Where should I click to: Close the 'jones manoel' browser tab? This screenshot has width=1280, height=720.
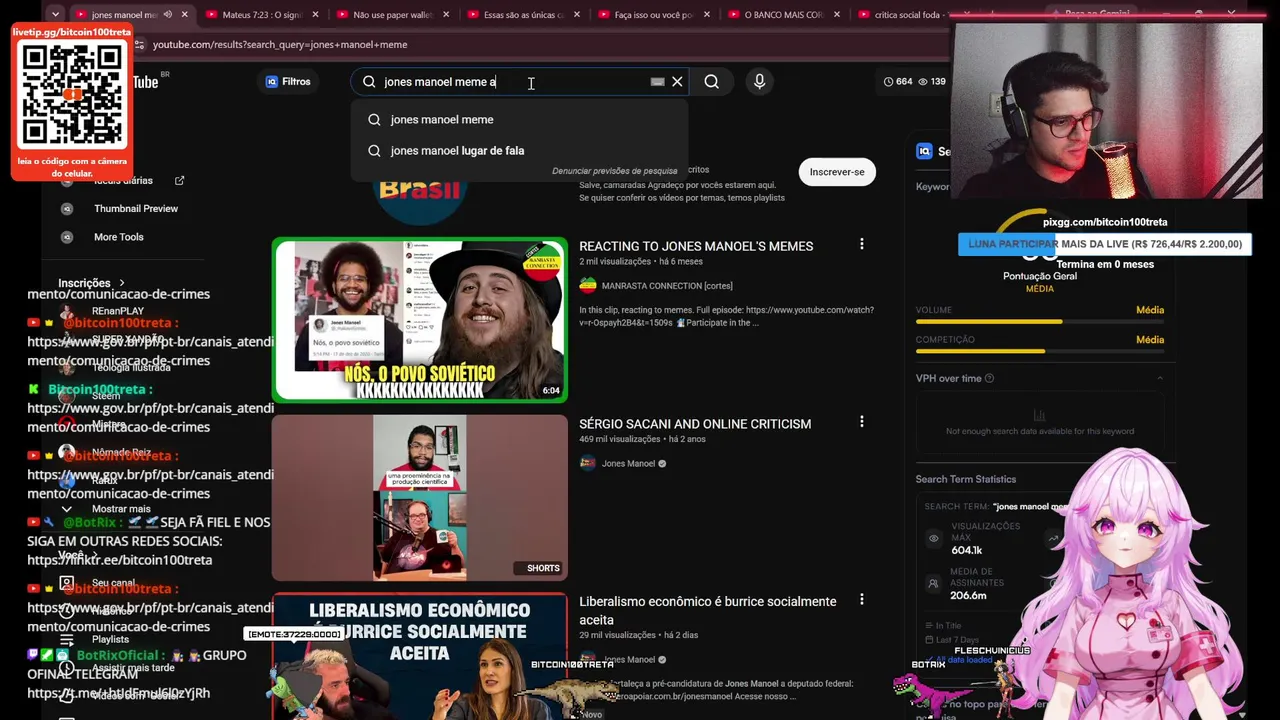coord(184,15)
